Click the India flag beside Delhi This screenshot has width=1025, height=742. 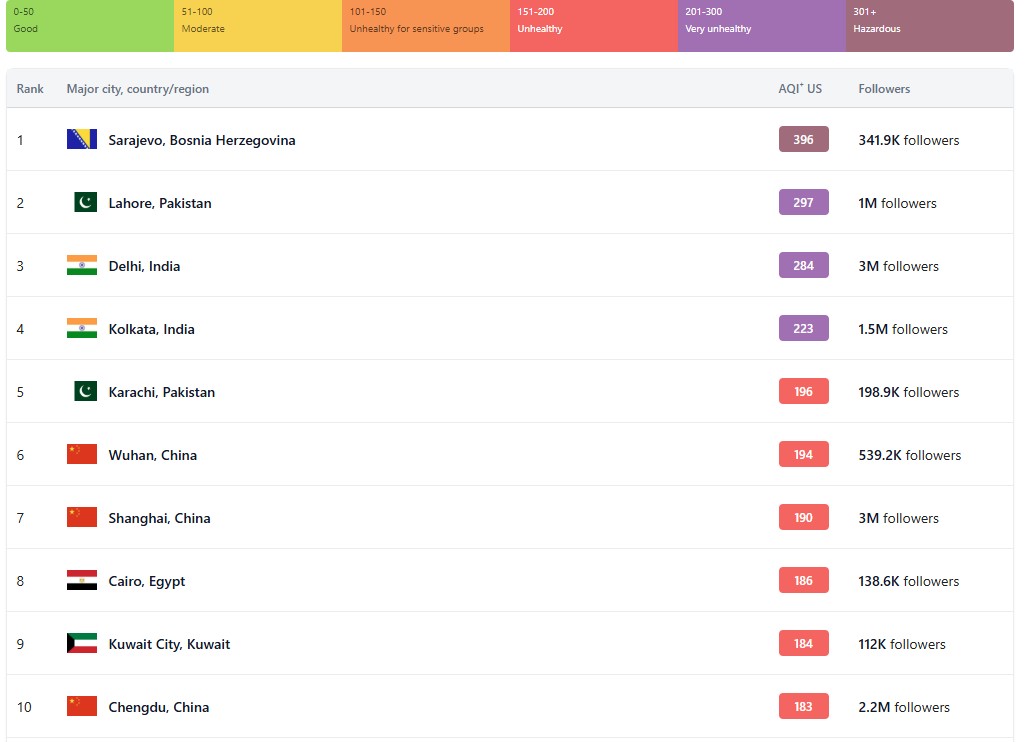82,266
